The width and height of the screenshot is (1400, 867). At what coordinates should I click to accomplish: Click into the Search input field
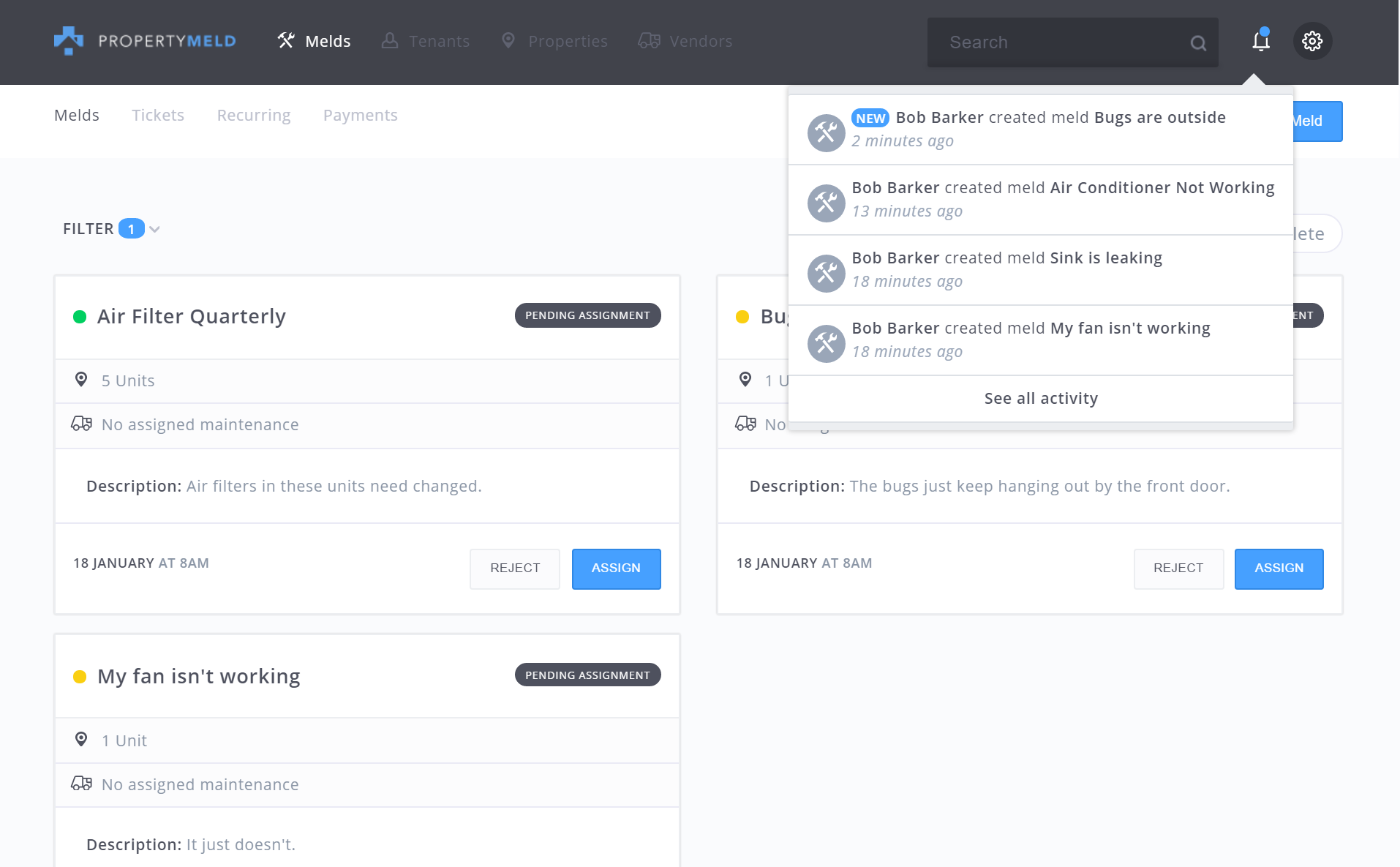click(1061, 43)
